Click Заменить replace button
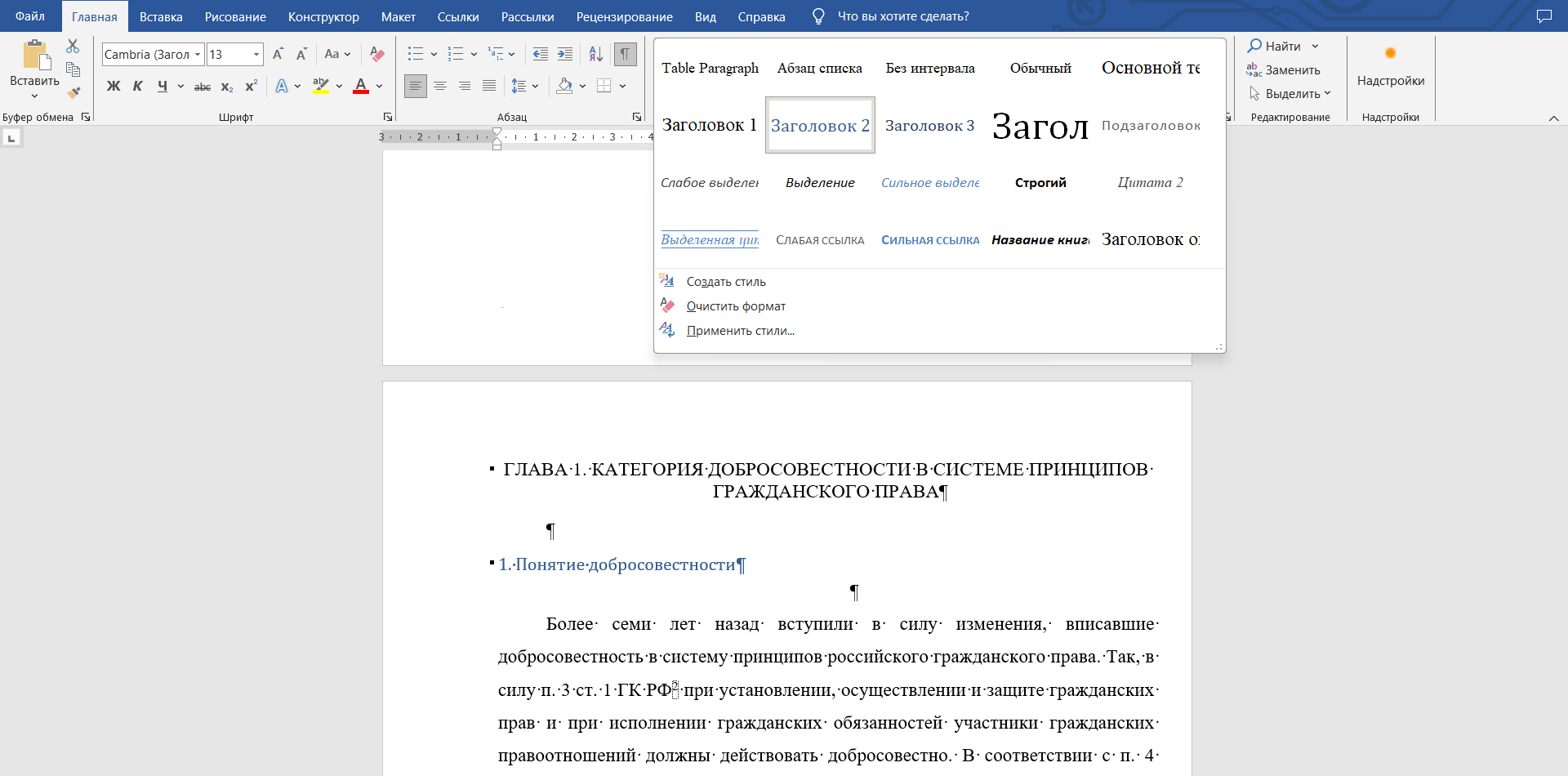The image size is (1568, 776). coord(1284,70)
